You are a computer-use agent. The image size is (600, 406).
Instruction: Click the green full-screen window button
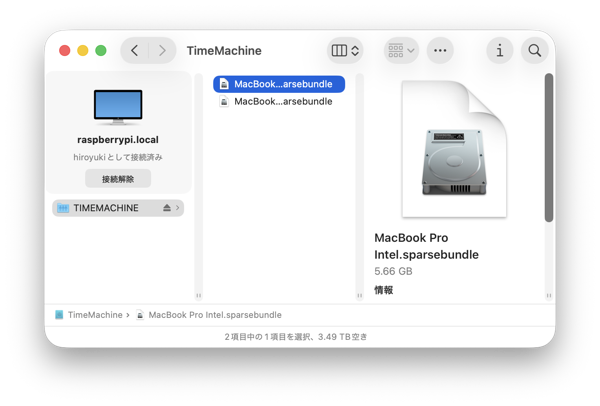pyautogui.click(x=101, y=50)
